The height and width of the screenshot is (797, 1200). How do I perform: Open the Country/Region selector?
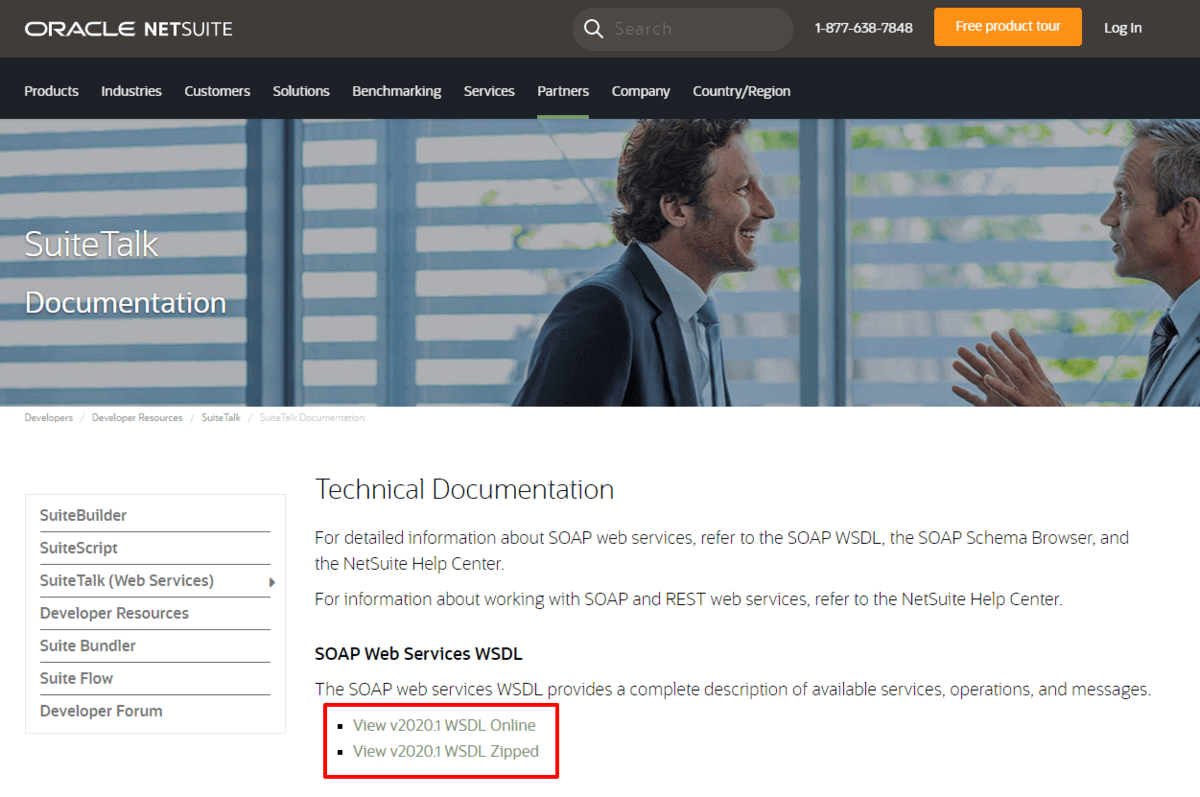[x=741, y=91]
